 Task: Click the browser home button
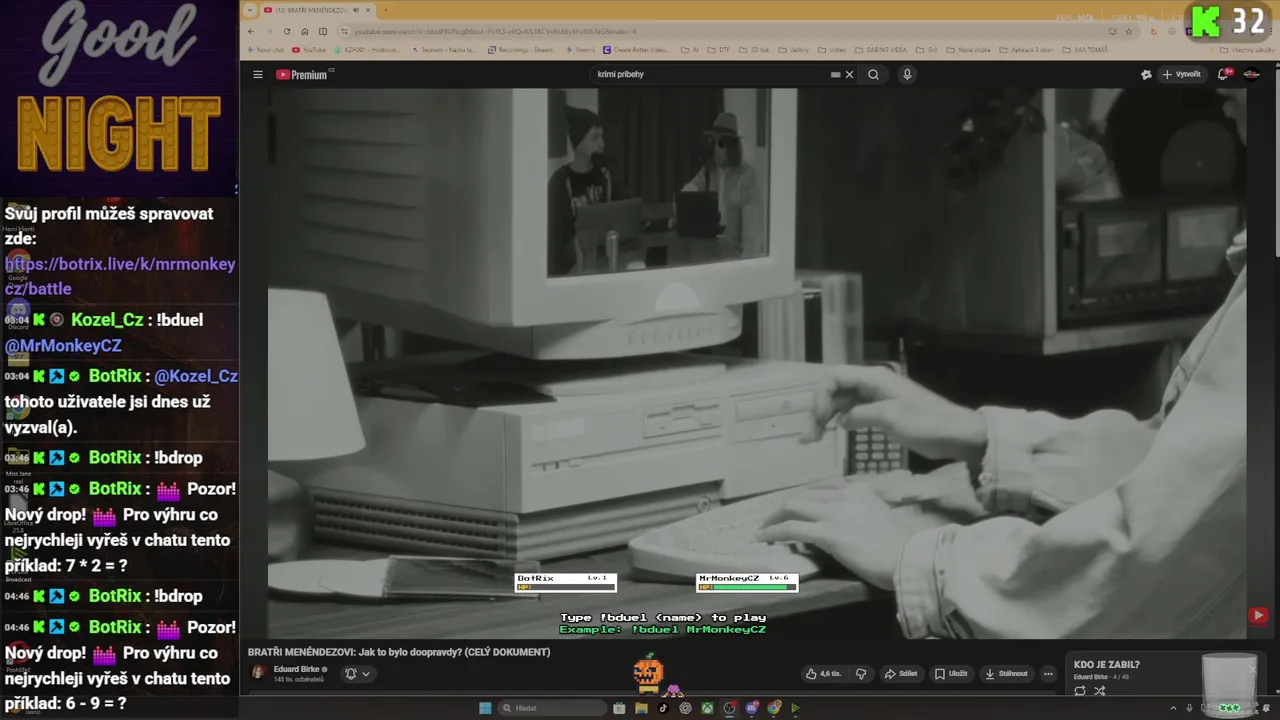(x=304, y=31)
